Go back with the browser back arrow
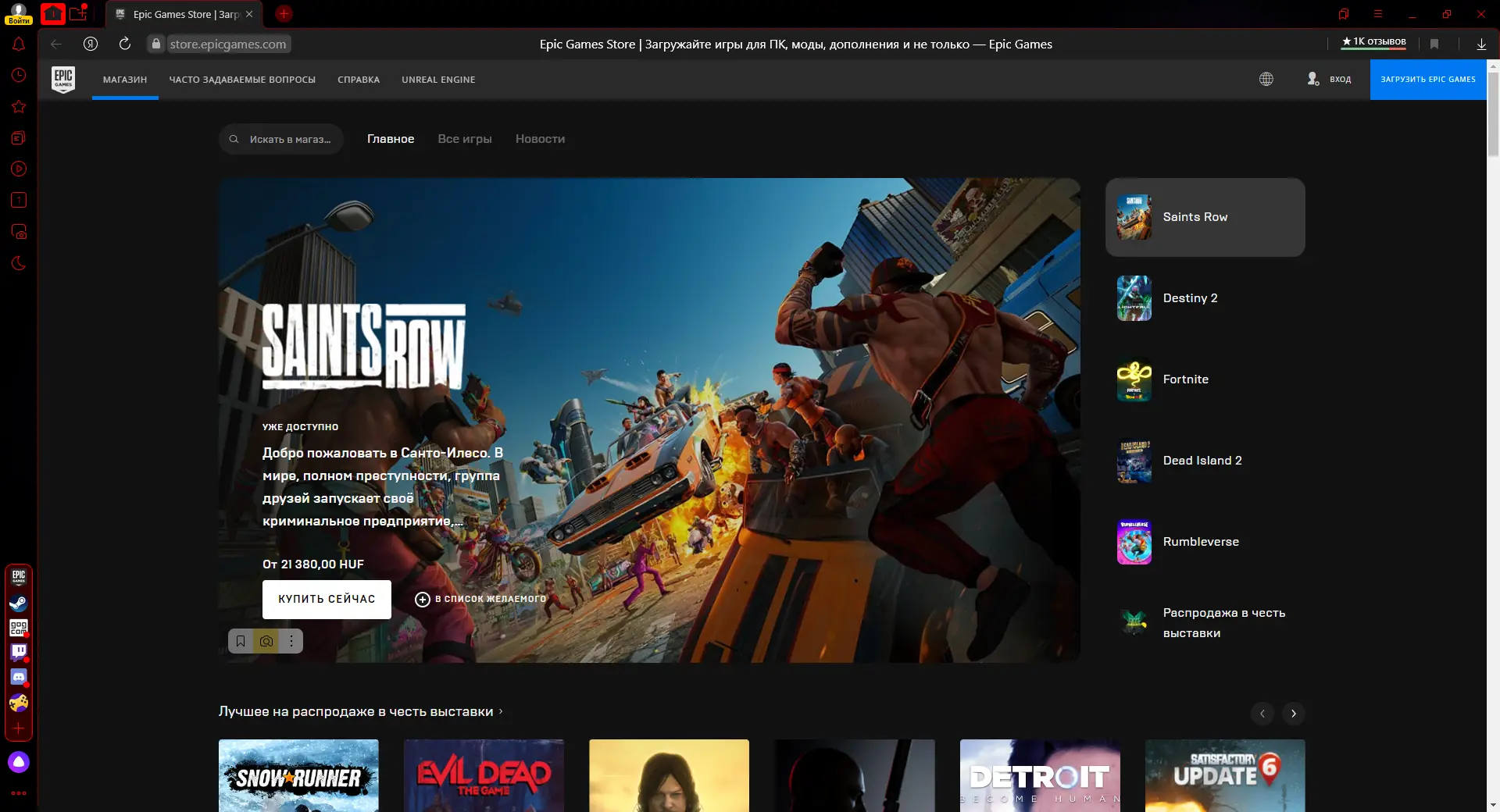 coord(56,44)
